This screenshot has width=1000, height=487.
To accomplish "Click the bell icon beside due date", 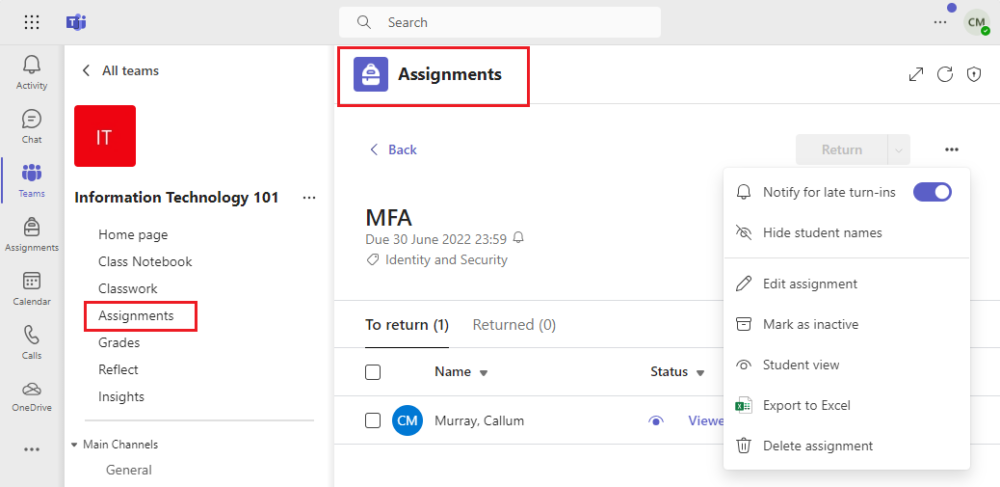I will click(518, 238).
